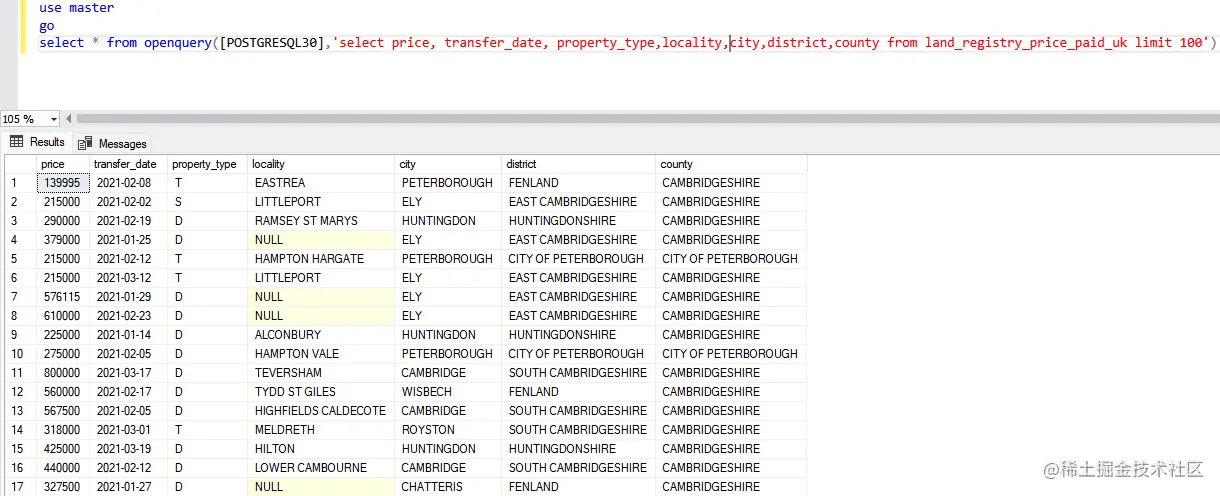Click 'use master' line in editor
Image resolution: width=1220 pixels, height=496 pixels.
(77, 8)
